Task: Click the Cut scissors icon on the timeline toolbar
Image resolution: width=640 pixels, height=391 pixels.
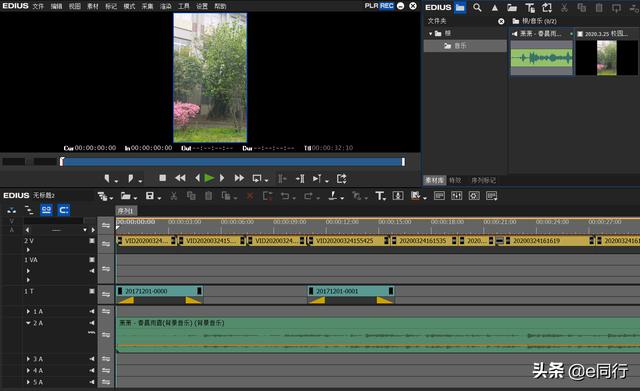Action: coord(173,196)
